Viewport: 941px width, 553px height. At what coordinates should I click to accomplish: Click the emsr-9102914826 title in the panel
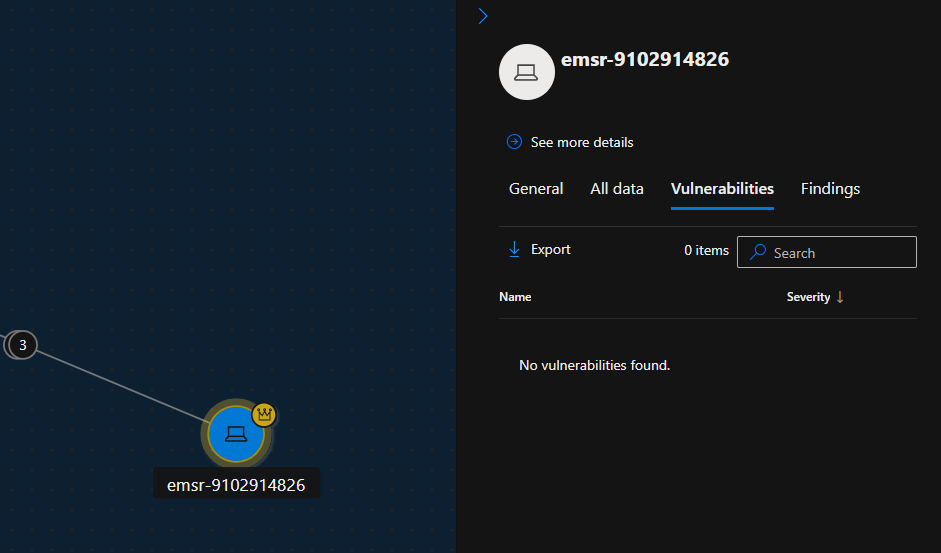tap(645, 60)
